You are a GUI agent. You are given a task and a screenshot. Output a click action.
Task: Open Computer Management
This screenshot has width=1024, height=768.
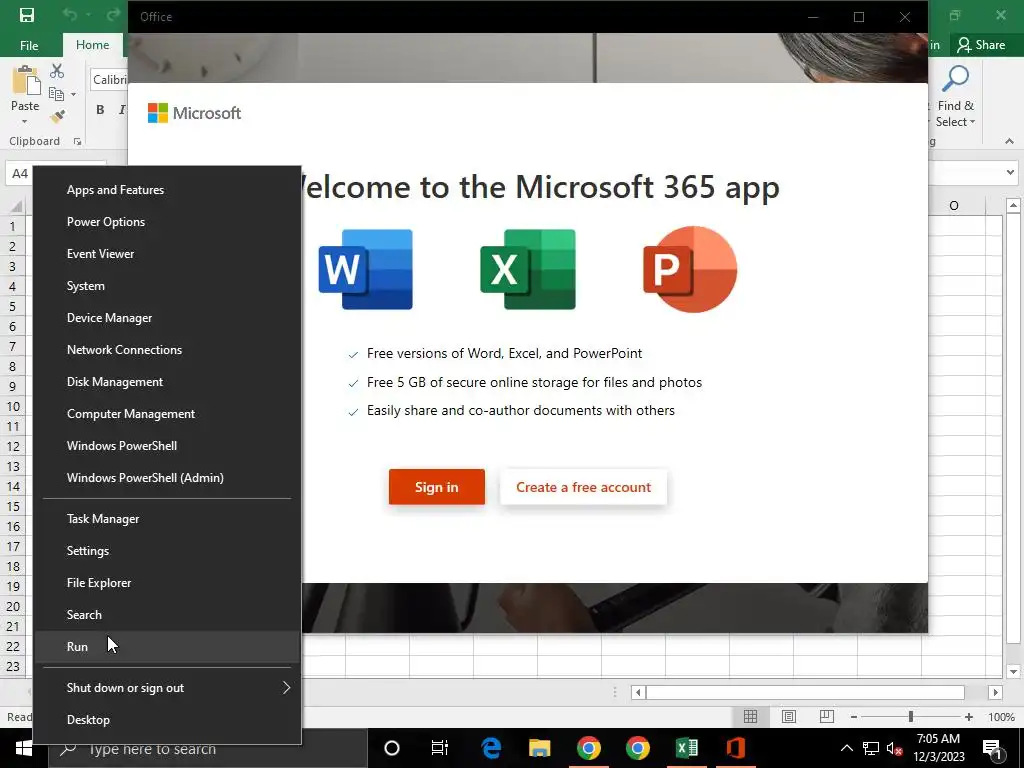click(167, 414)
